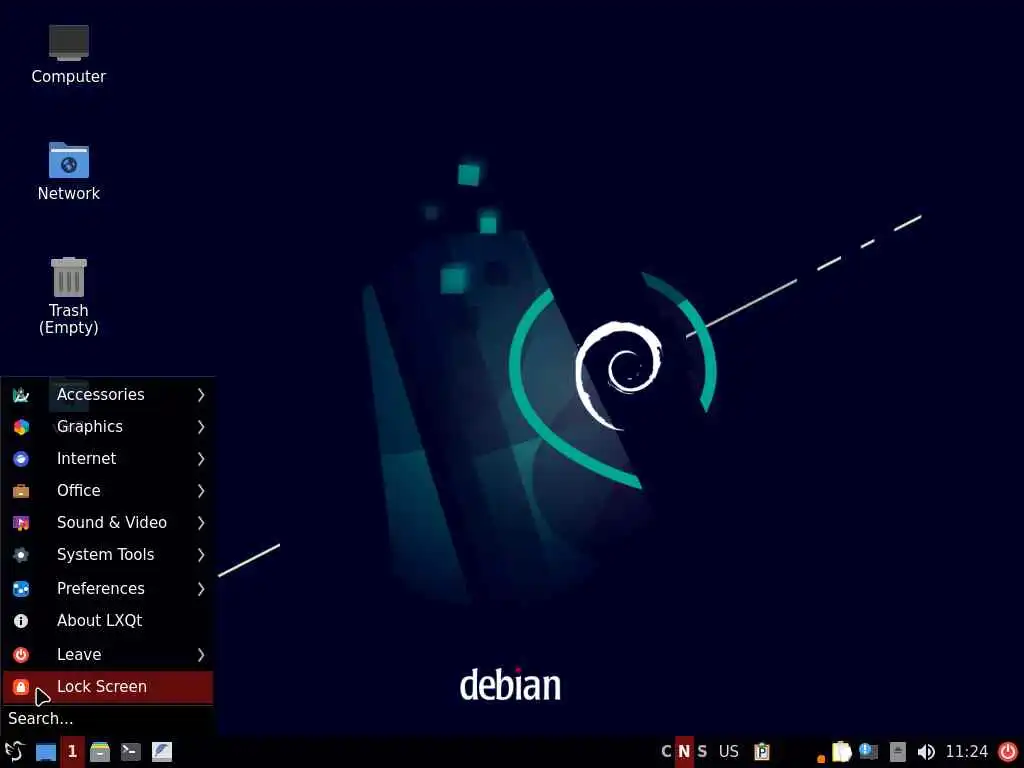This screenshot has width=1024, height=768.
Task: Click the Caps Lock 'C' indicator
Action: click(x=666, y=752)
